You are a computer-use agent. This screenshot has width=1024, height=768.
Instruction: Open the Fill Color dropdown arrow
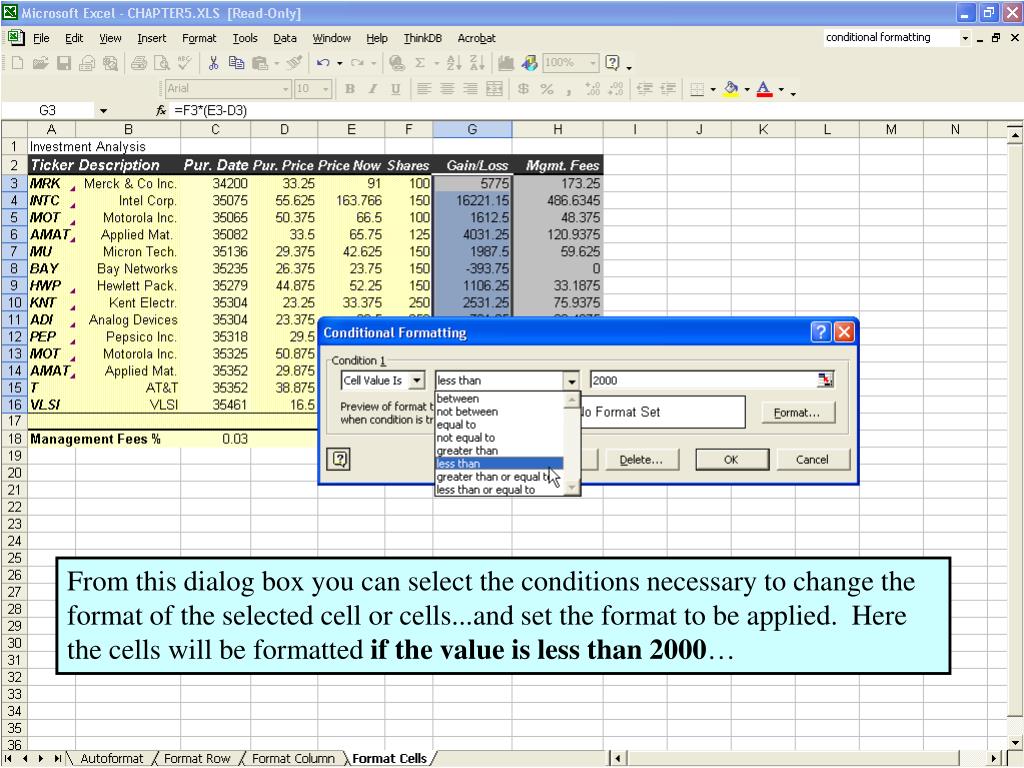coord(746,89)
